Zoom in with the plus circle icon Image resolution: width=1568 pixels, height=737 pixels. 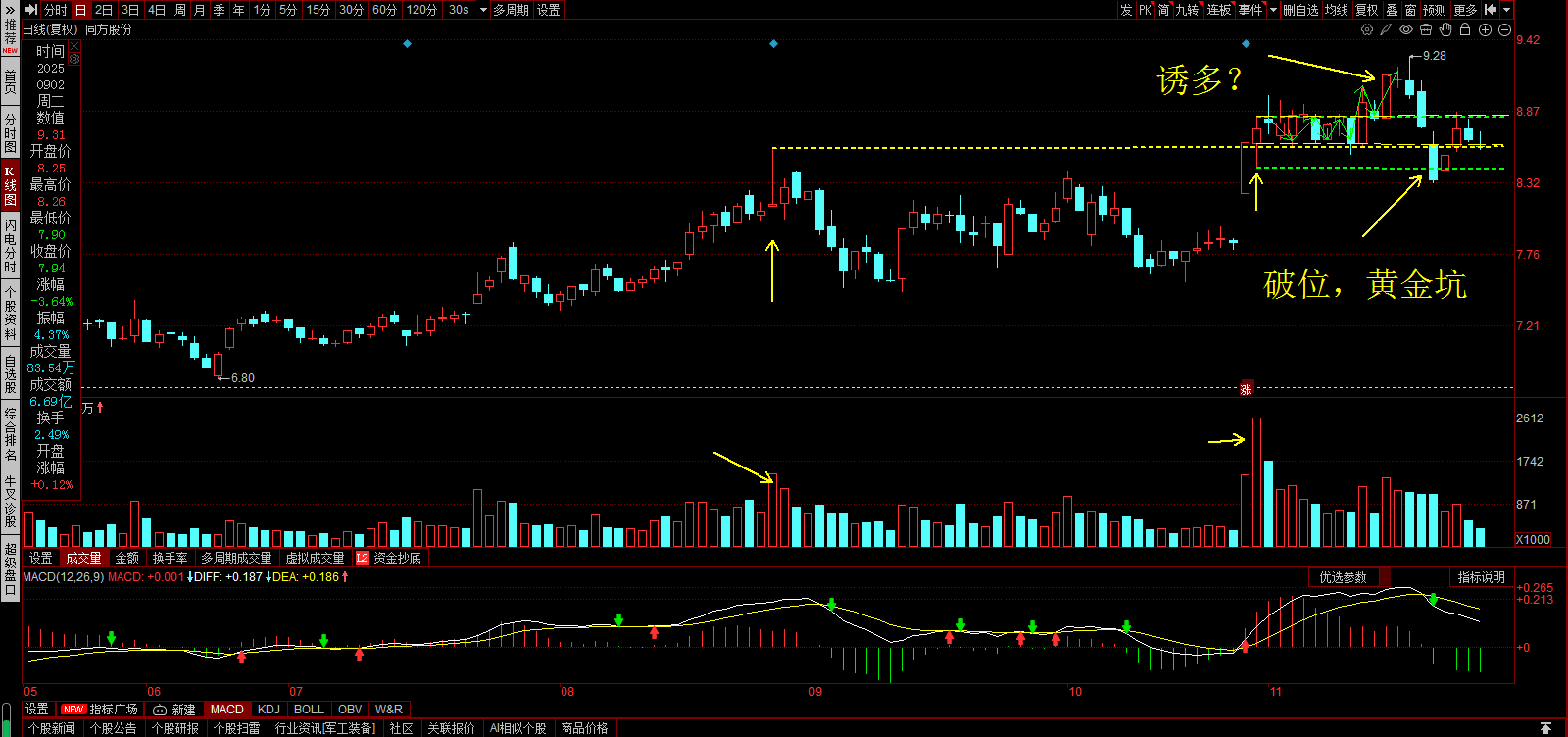[x=1485, y=29]
